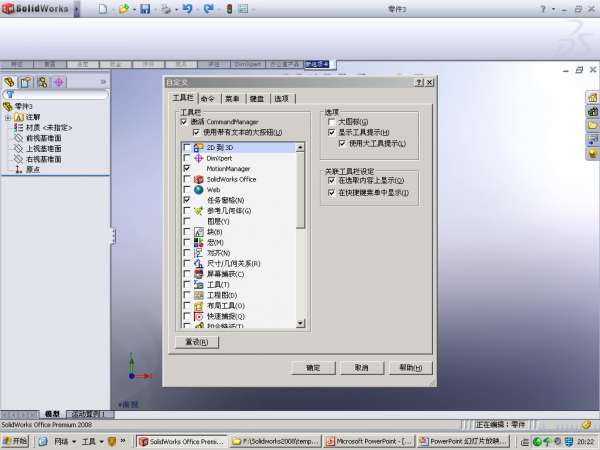This screenshot has height=450, width=600.
Task: Click the Print icon in top toolbar
Action: (x=166, y=8)
